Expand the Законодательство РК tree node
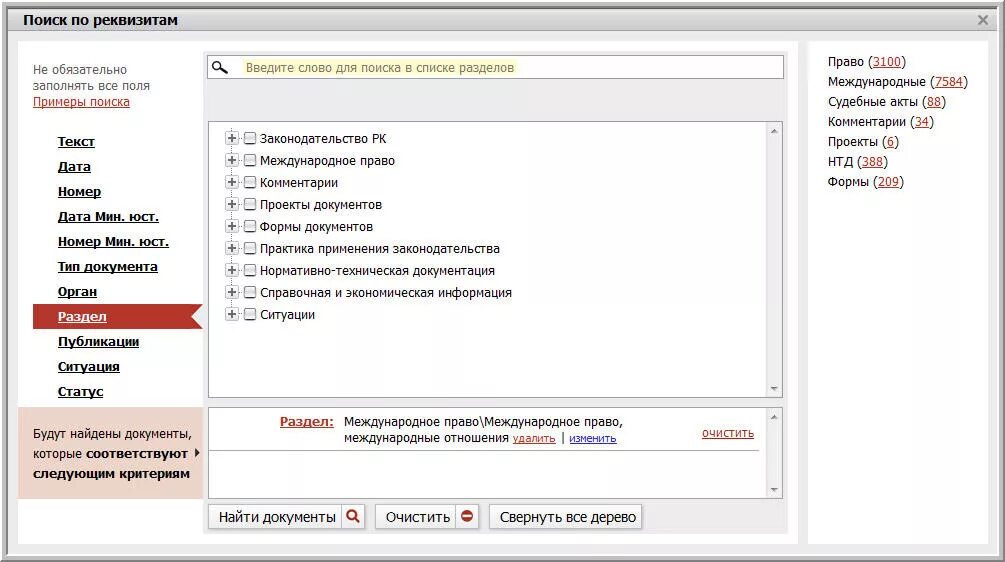Image resolution: width=1005 pixels, height=562 pixels. coord(232,138)
